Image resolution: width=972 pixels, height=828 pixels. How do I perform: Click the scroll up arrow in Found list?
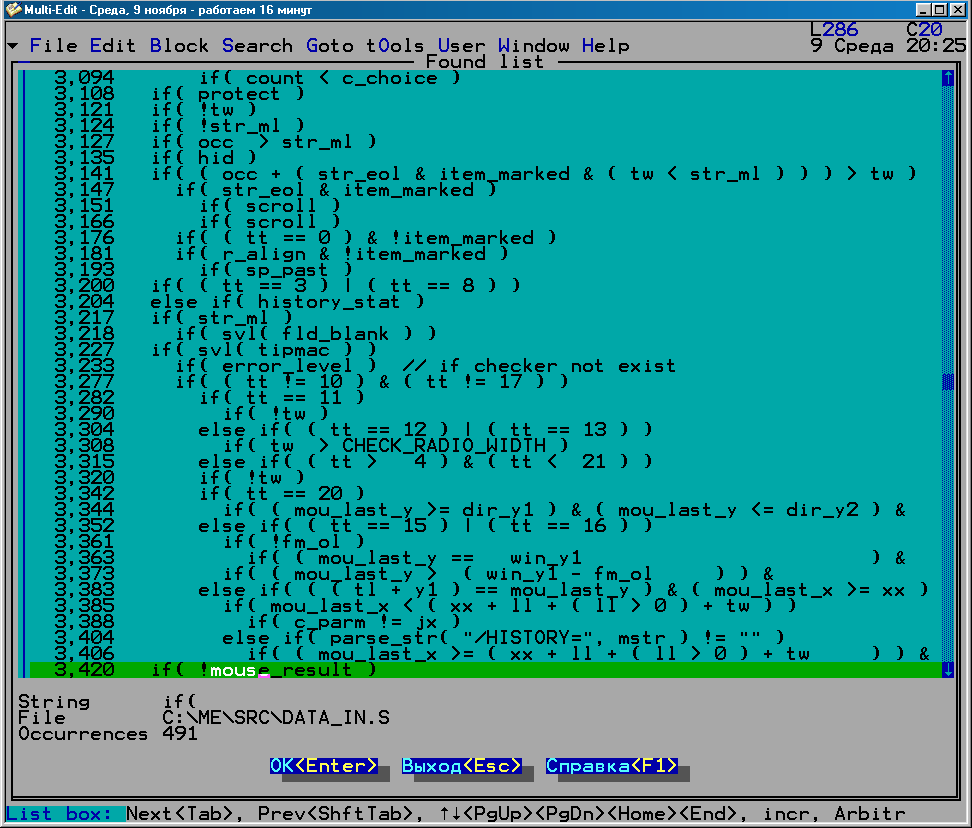pos(947,78)
